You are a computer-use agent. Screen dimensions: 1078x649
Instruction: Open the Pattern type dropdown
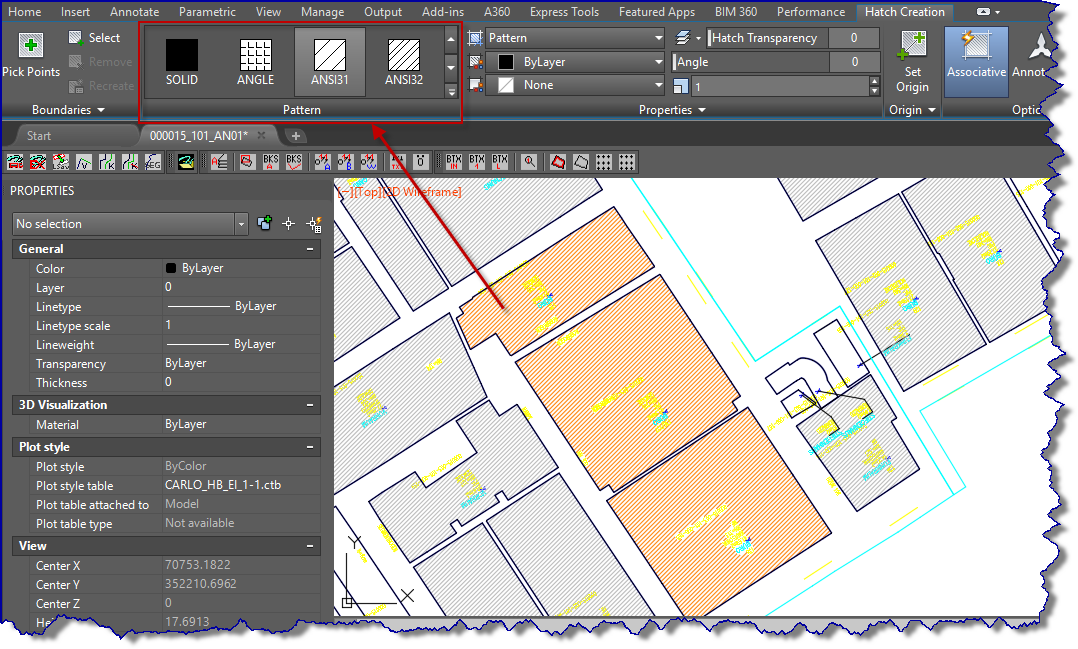click(x=573, y=37)
